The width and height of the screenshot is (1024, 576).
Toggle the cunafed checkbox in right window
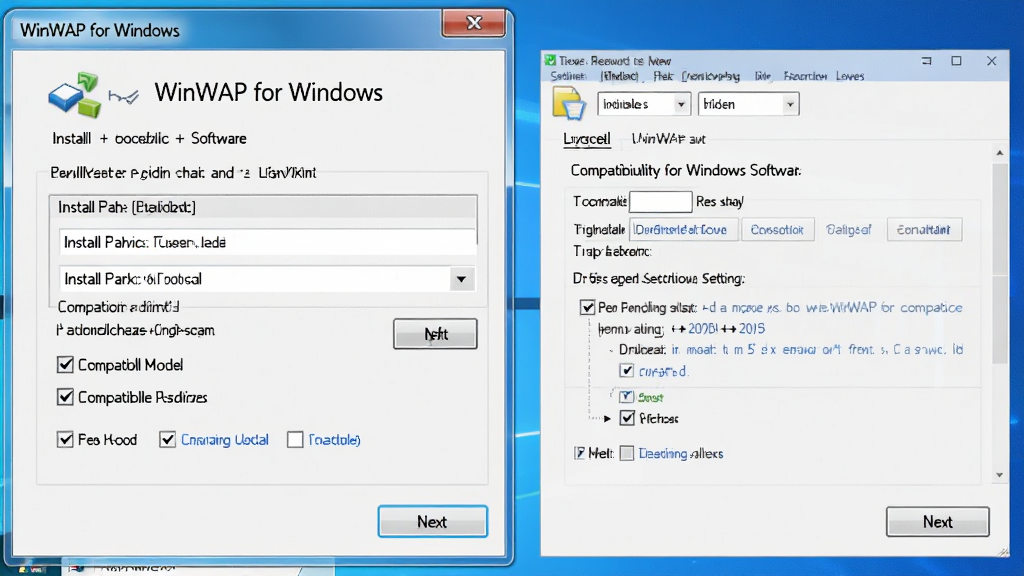[x=626, y=371]
